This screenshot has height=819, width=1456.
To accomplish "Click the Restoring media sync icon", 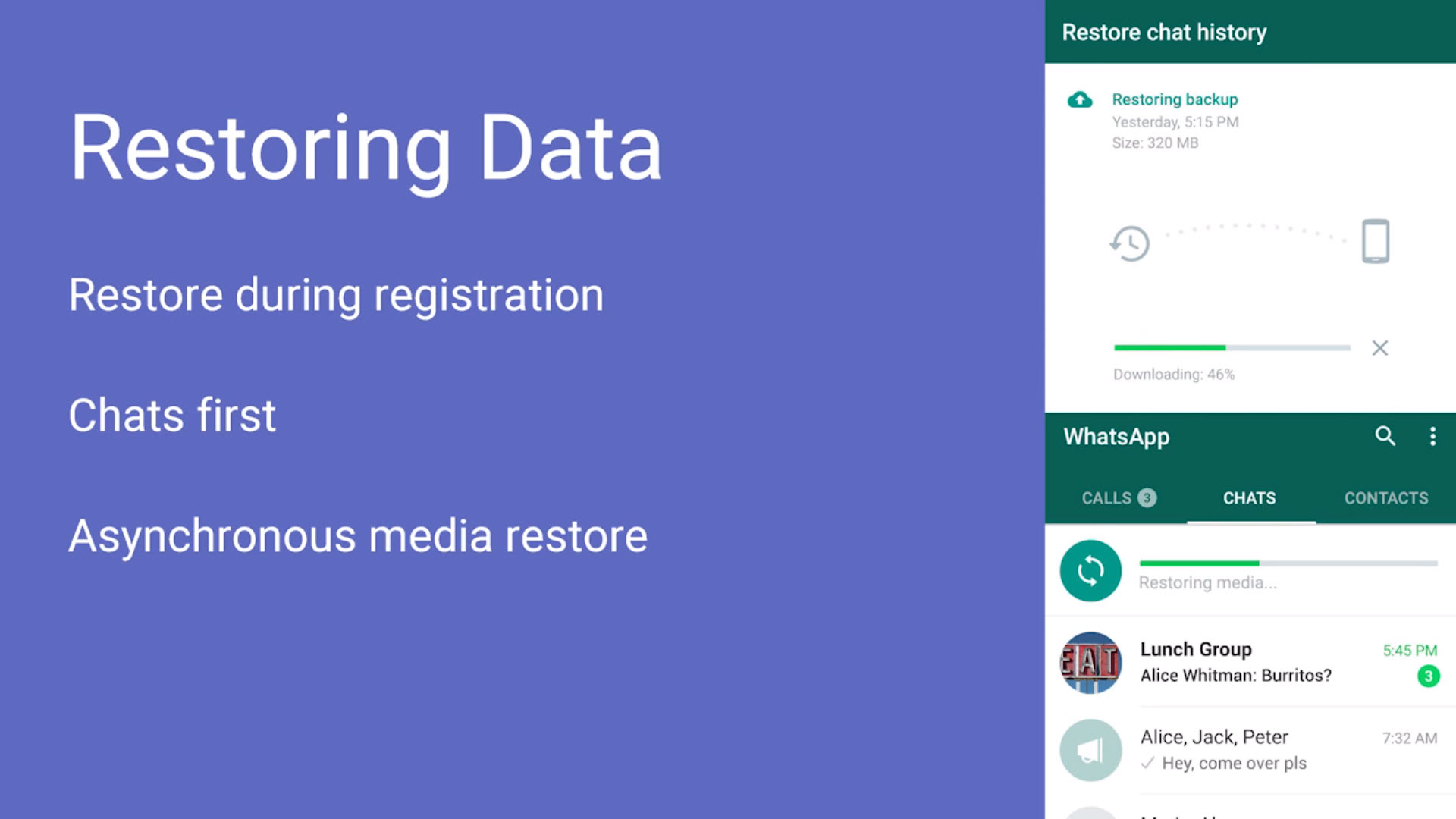I will click(x=1088, y=570).
